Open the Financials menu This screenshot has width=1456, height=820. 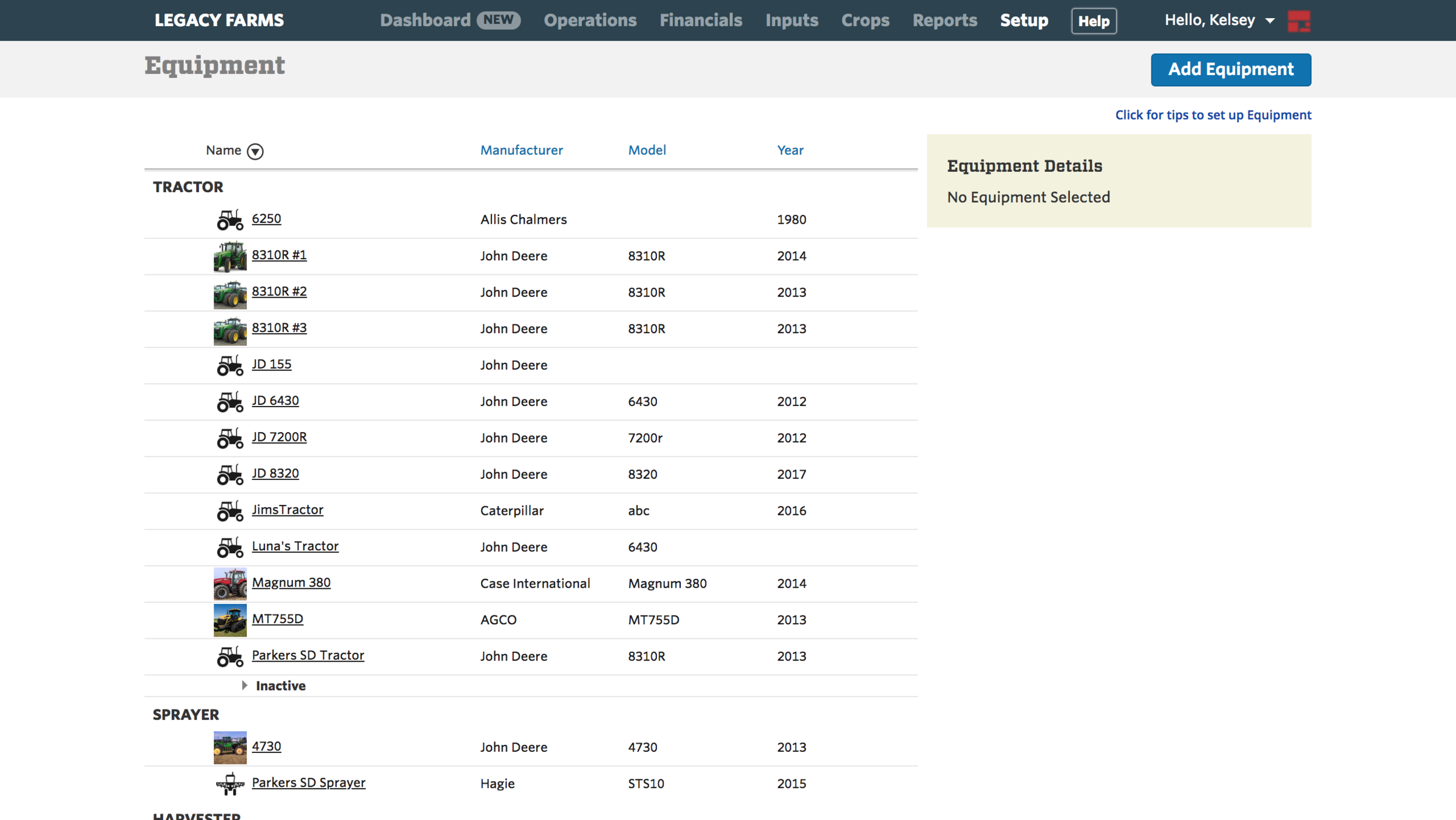pyautogui.click(x=701, y=20)
